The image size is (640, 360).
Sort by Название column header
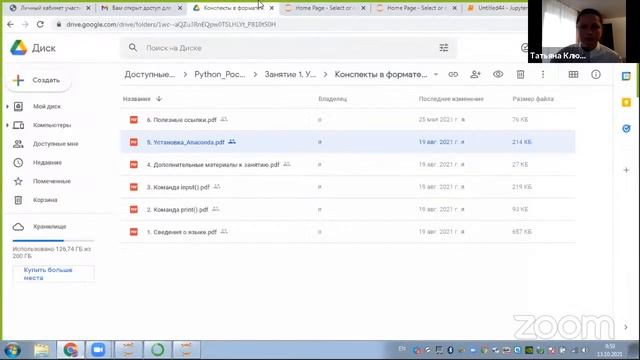(137, 99)
